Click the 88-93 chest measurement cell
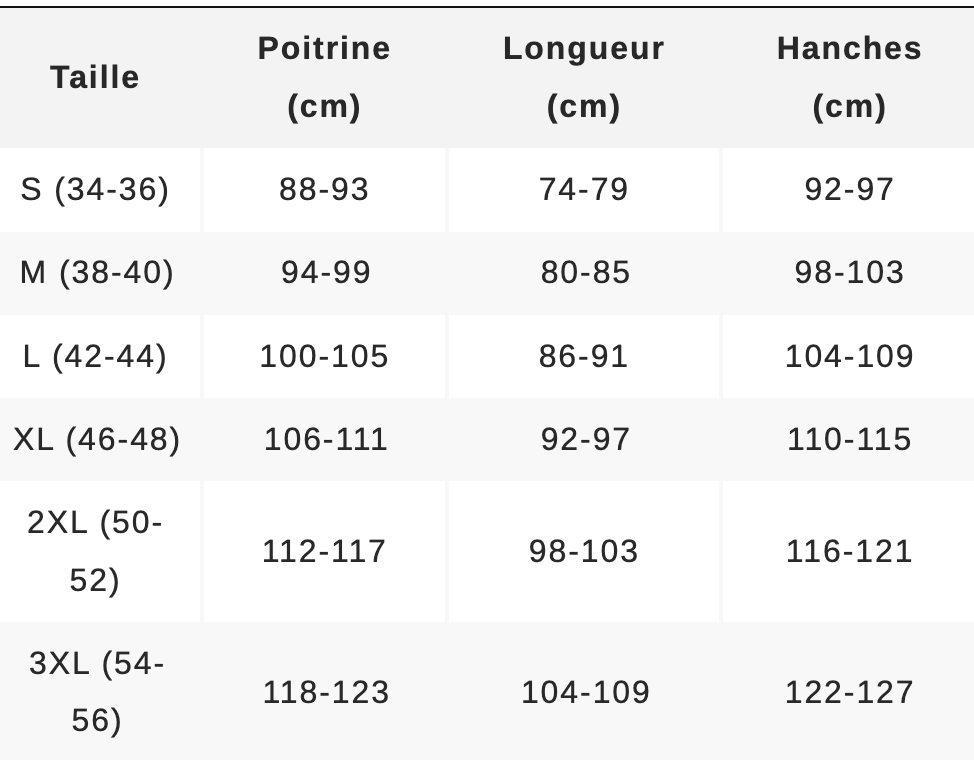The image size is (974, 760). 324,190
